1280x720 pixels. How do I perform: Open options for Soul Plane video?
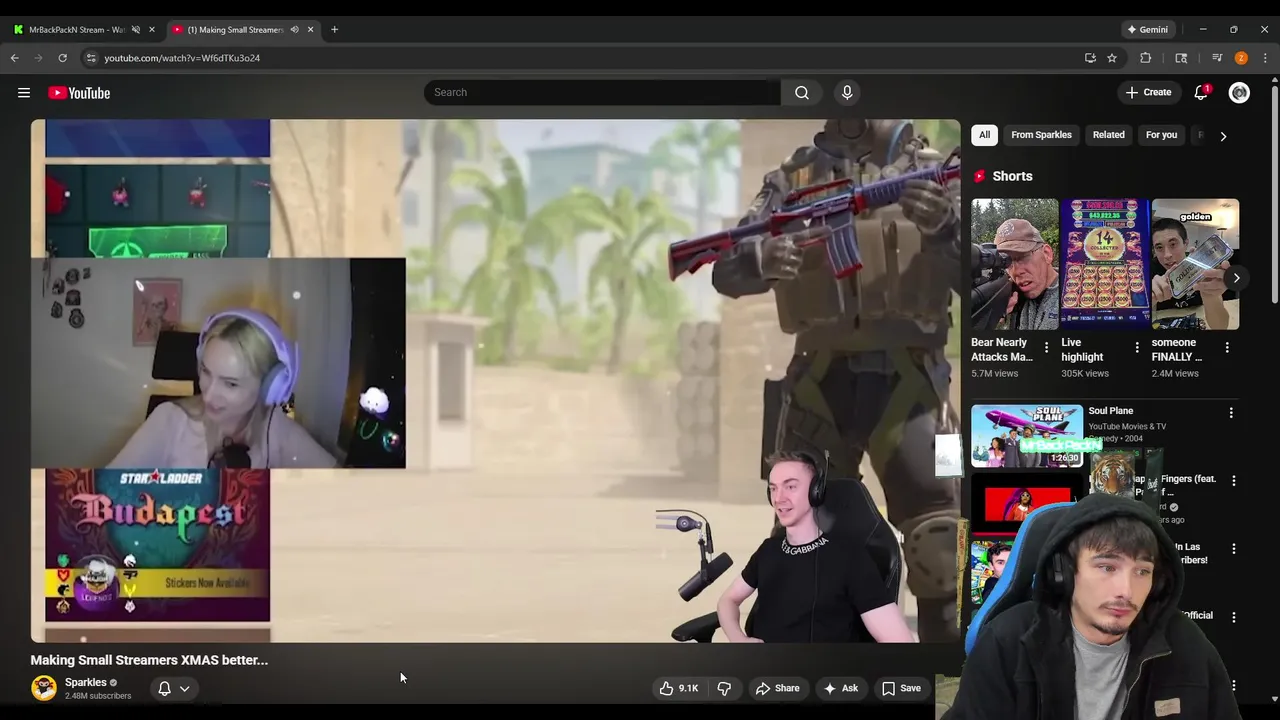(x=1231, y=412)
